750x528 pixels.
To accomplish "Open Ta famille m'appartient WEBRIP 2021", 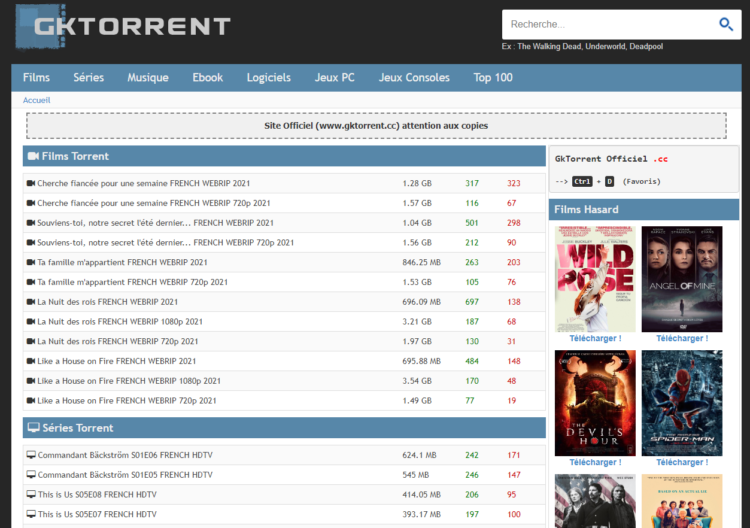I will click(122, 262).
